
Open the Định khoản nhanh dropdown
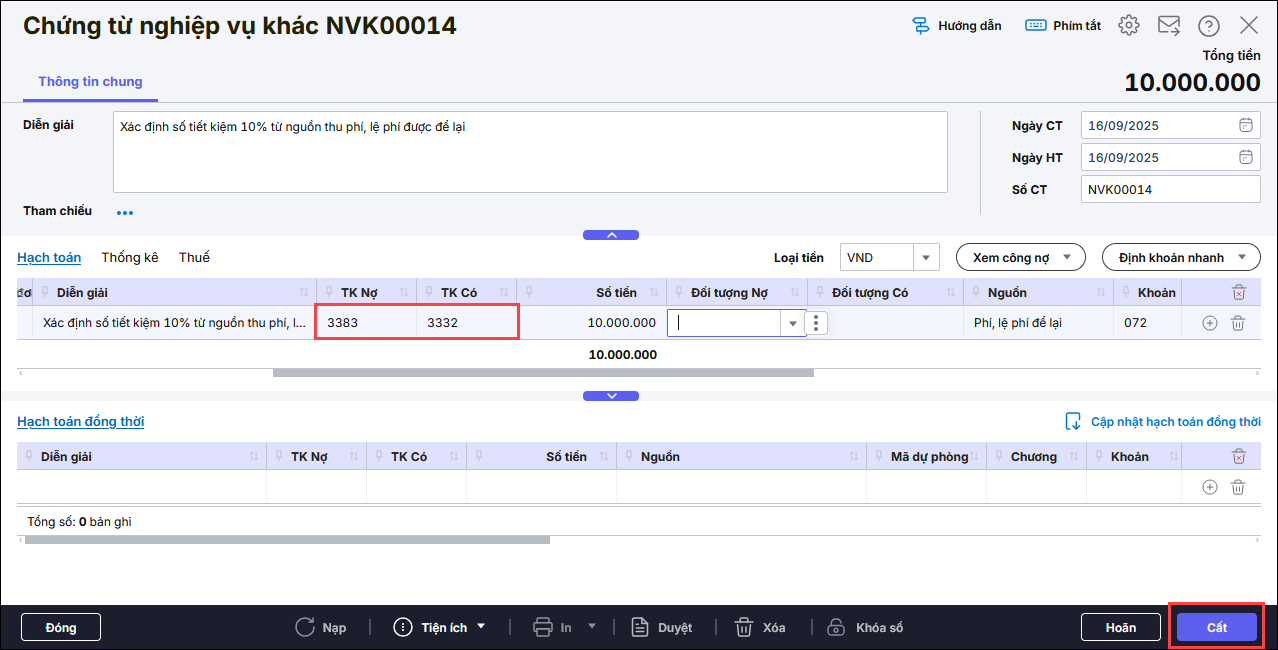pos(1180,258)
